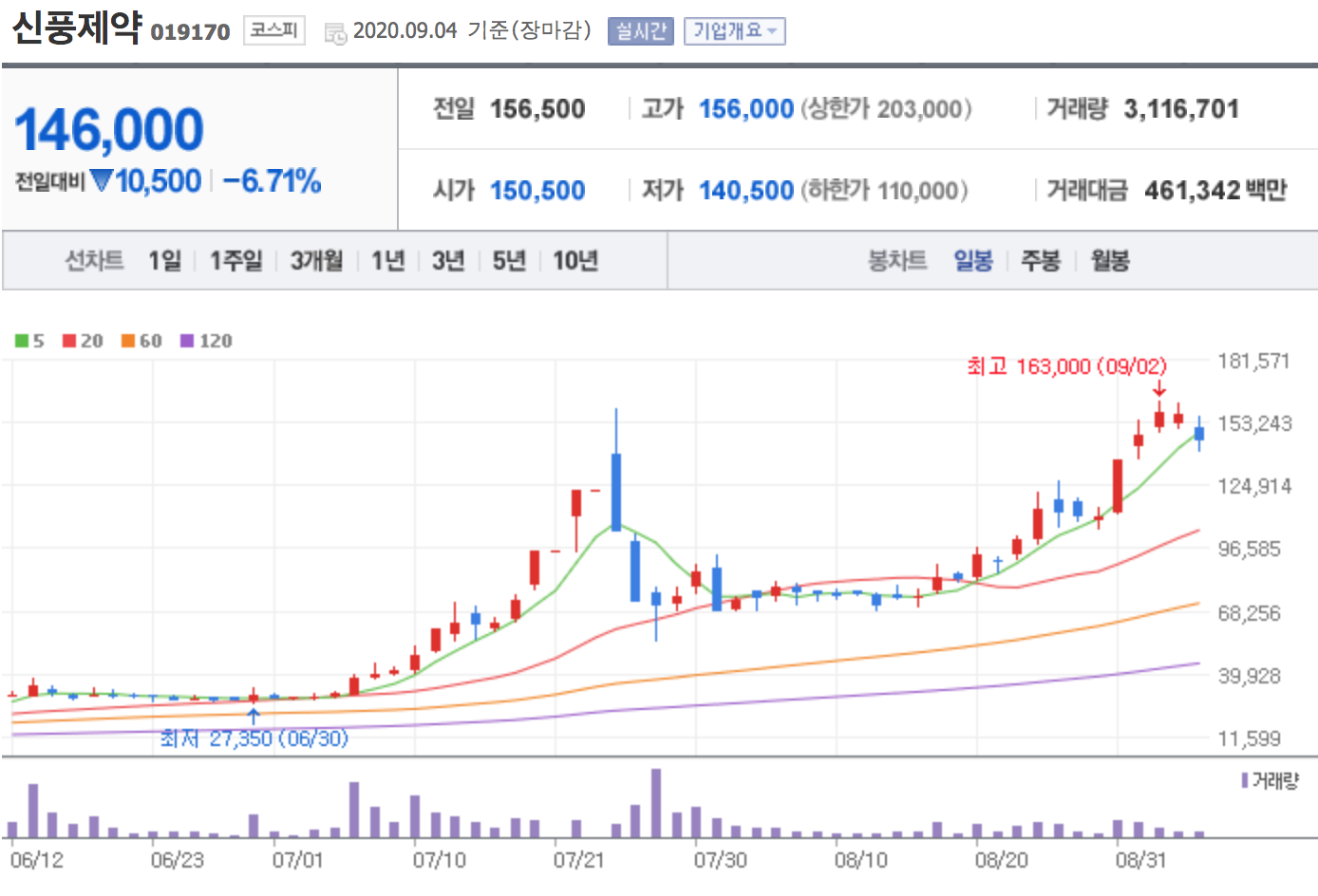1318x896 pixels.
Task: Click the 신풍제약 stock name title
Action: pos(77,28)
